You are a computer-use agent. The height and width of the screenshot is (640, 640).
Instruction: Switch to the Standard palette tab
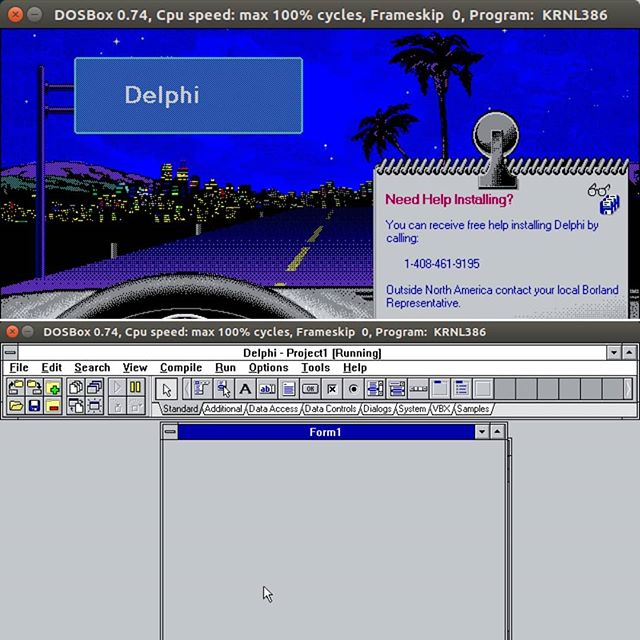pyautogui.click(x=180, y=409)
